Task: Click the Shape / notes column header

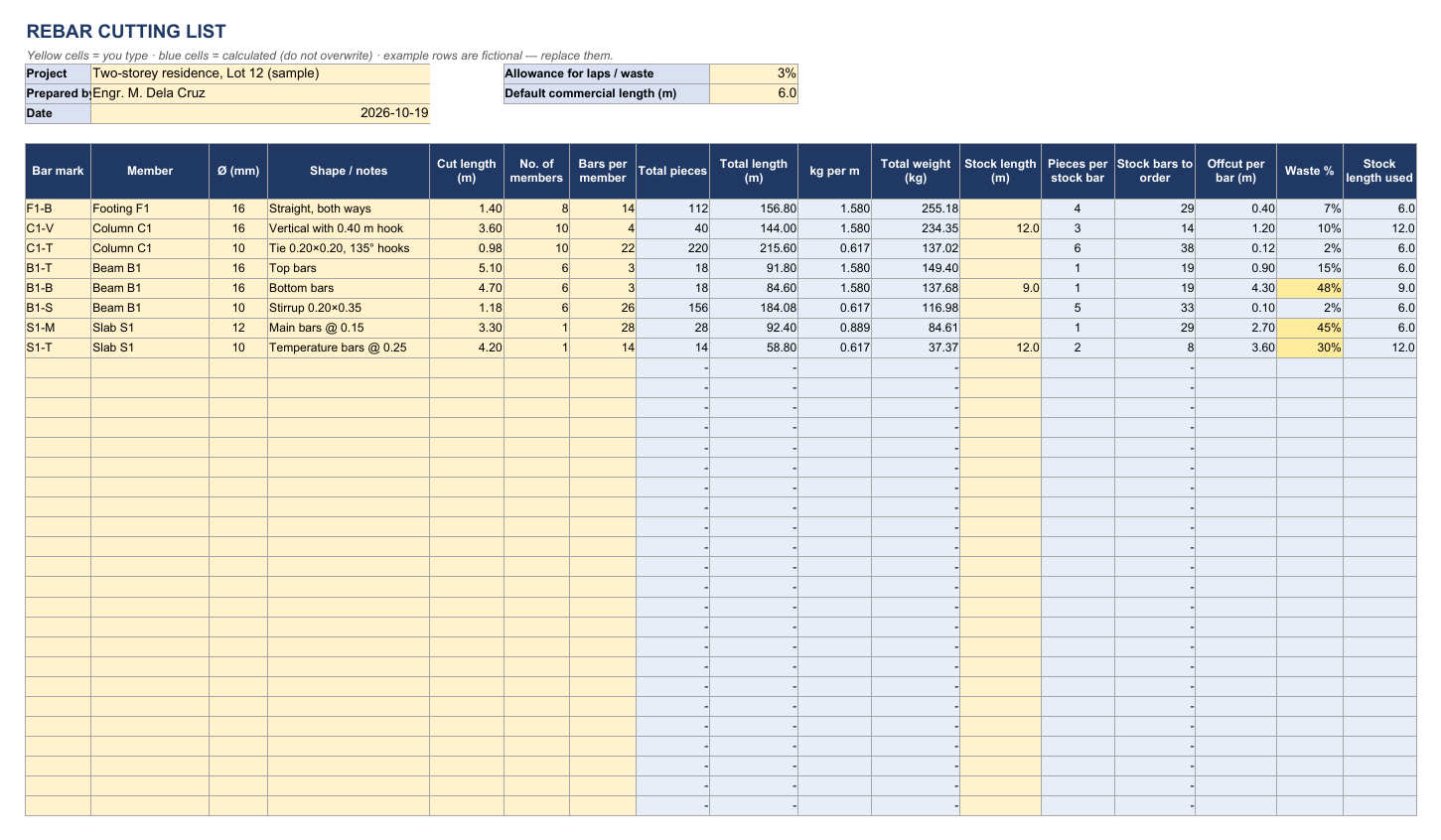Action: [349, 171]
